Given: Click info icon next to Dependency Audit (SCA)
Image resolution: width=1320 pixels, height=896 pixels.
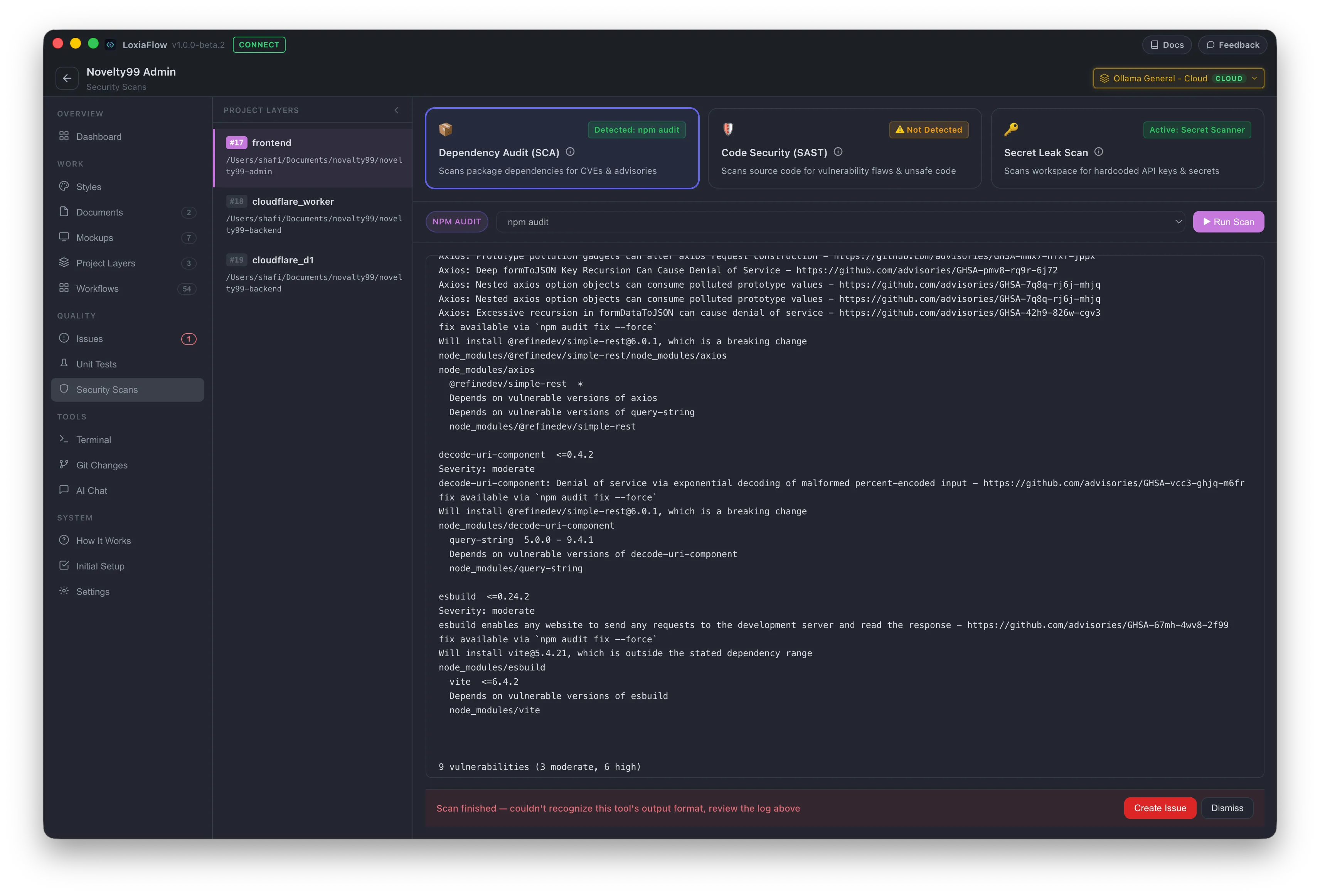Looking at the screenshot, I should pyautogui.click(x=570, y=152).
